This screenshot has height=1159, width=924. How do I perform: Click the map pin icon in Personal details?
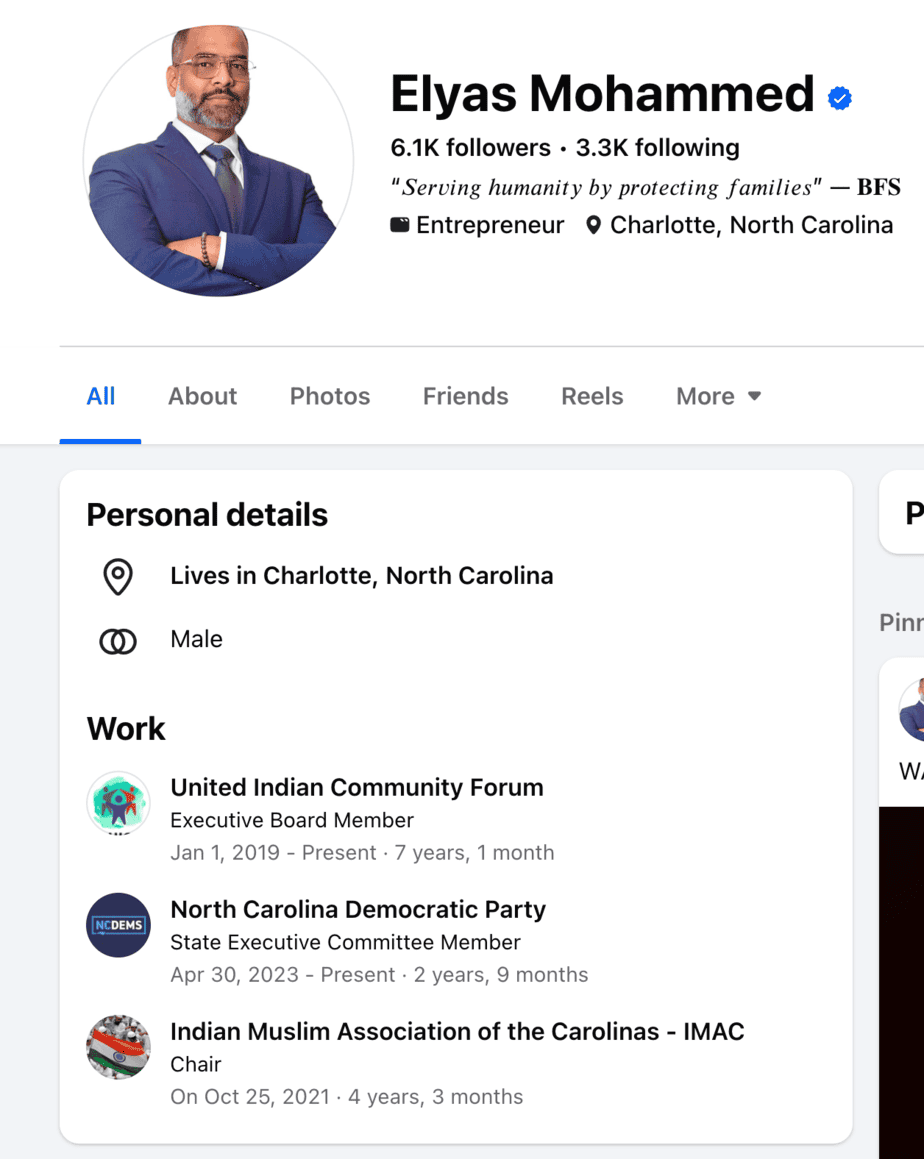(x=118, y=577)
